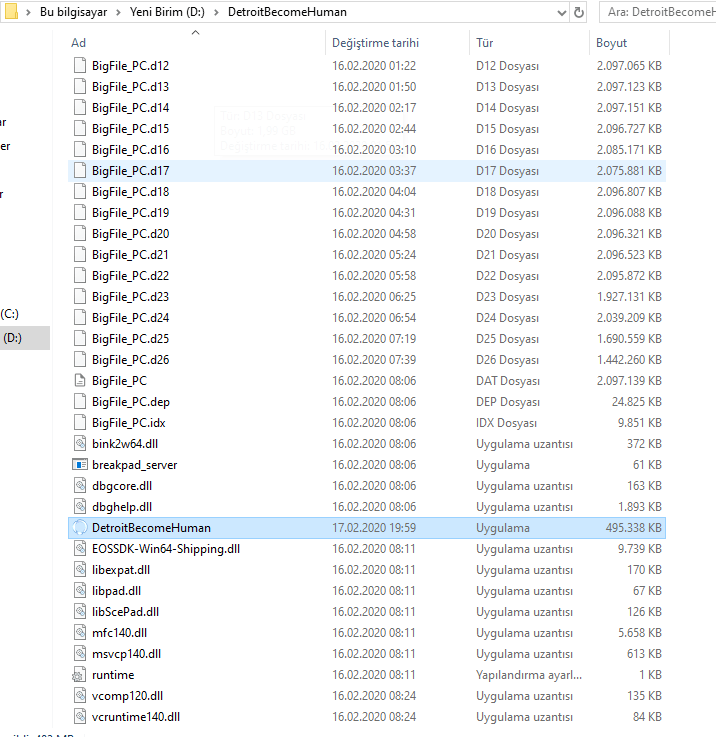This screenshot has height=737, width=716.
Task: Click the libScePad.dll file icon
Action: (x=80, y=612)
